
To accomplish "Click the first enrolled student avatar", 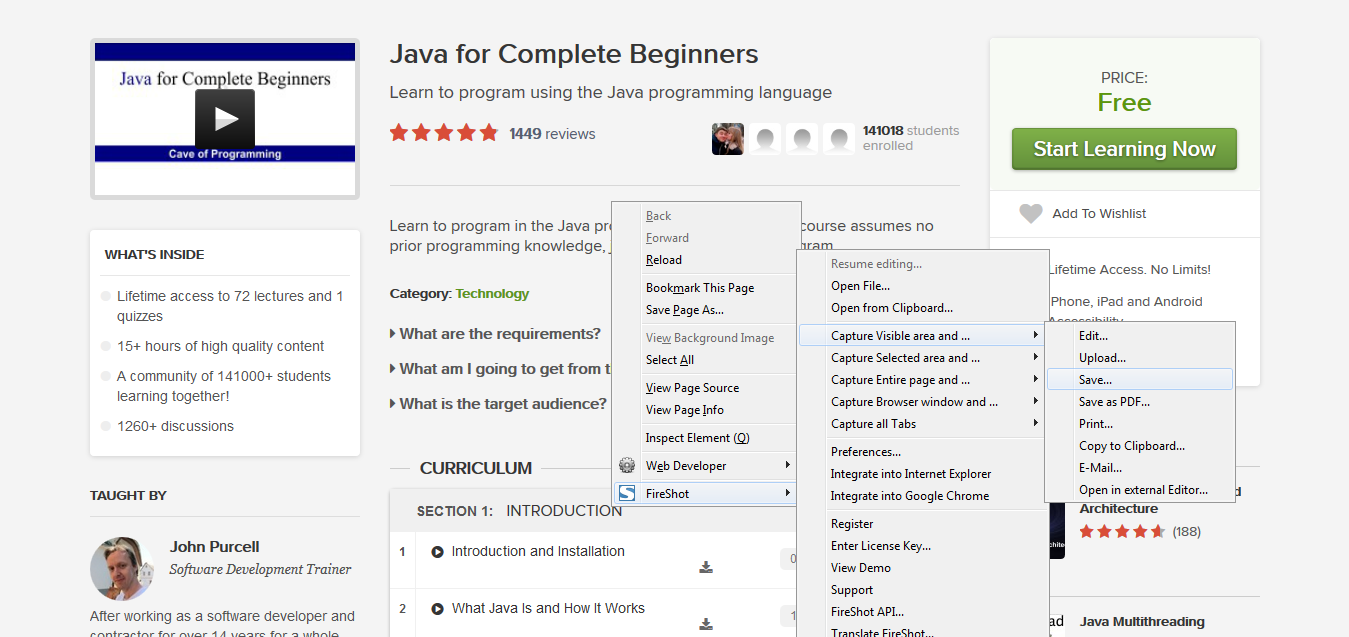I will (727, 138).
